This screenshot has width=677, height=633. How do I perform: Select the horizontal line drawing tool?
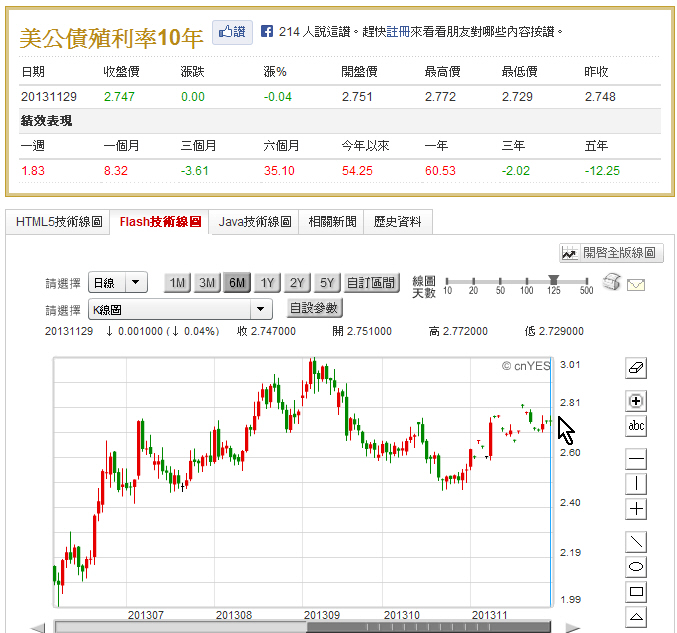click(636, 459)
